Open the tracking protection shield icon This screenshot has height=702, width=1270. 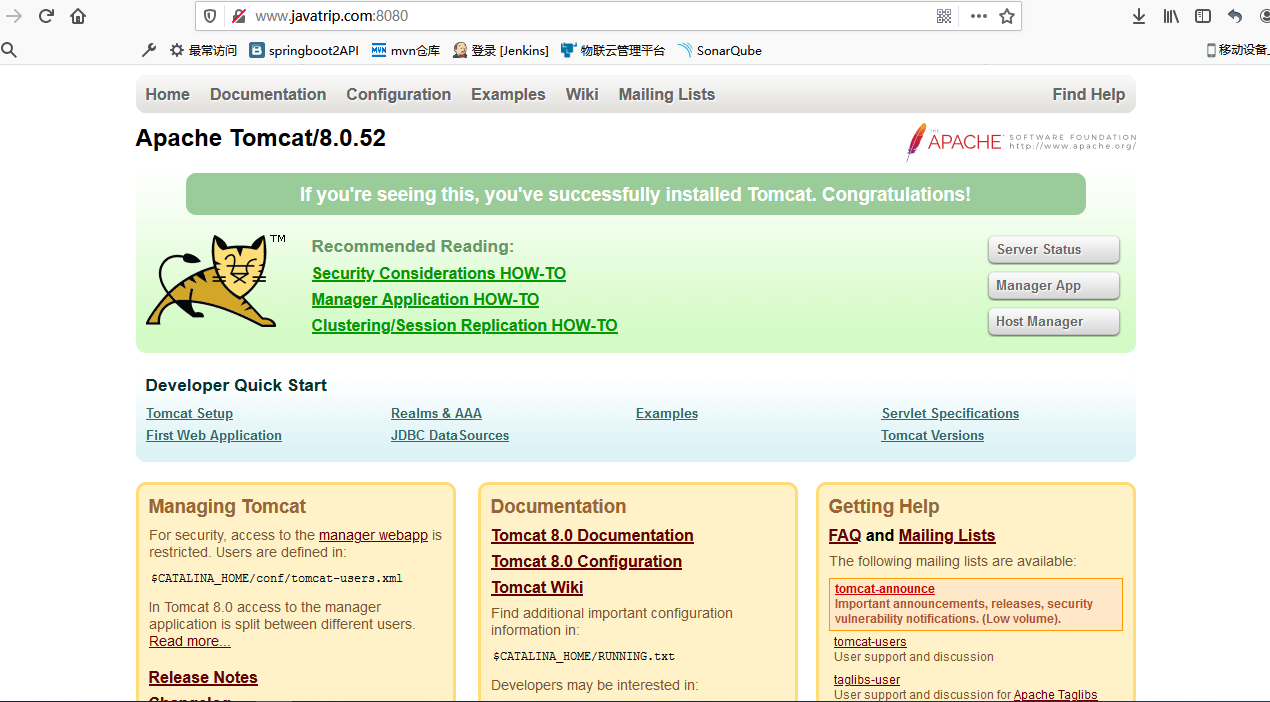[x=210, y=16]
